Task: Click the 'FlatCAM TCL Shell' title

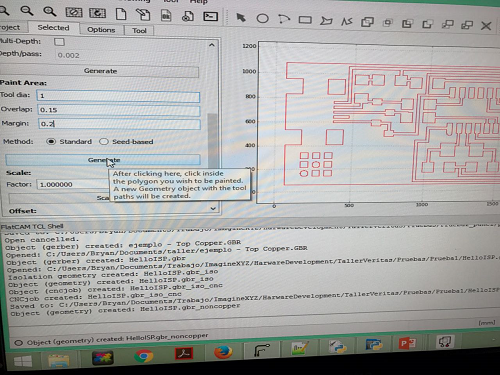Action: coord(32,227)
